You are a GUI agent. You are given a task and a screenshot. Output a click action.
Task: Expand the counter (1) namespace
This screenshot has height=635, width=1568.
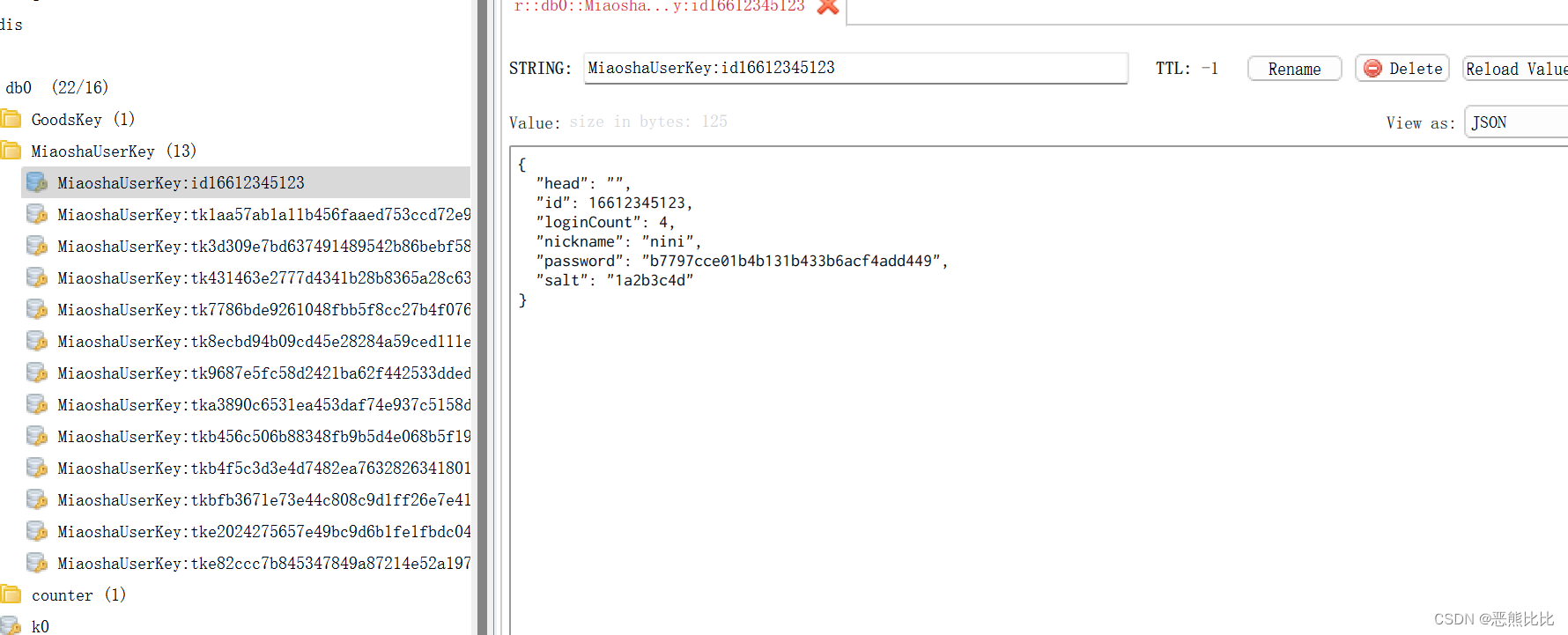point(78,594)
